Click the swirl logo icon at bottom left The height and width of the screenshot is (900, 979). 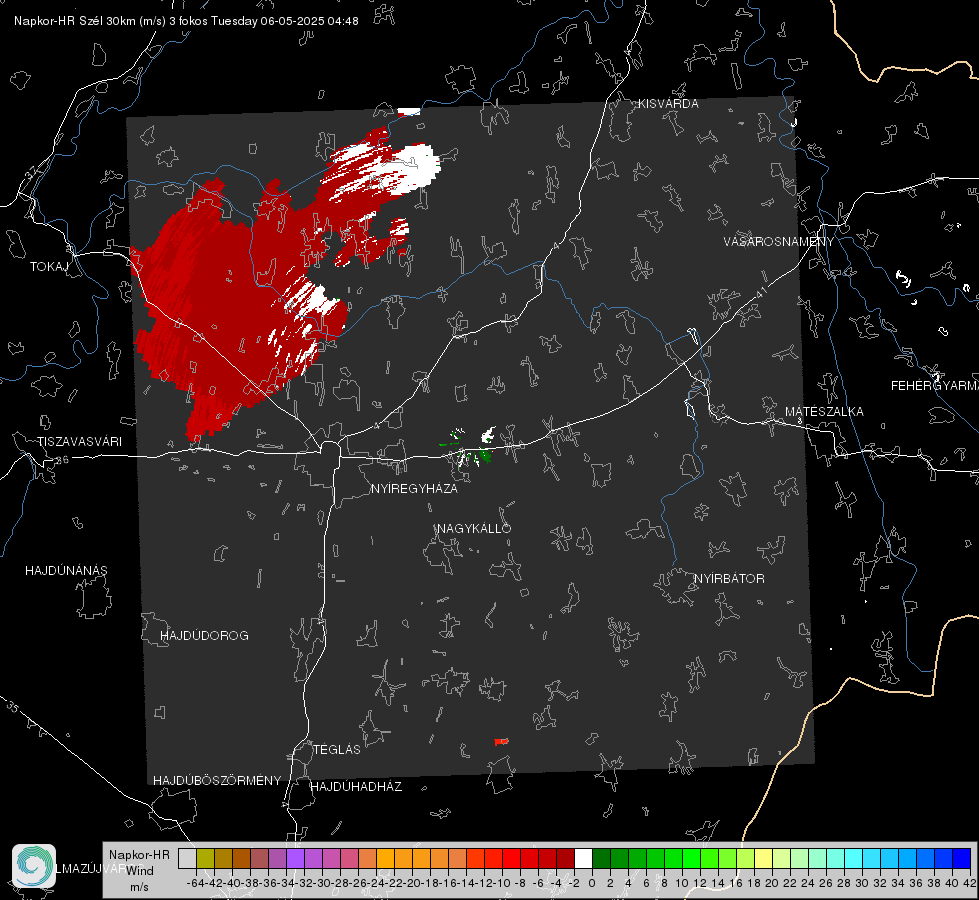(34, 866)
